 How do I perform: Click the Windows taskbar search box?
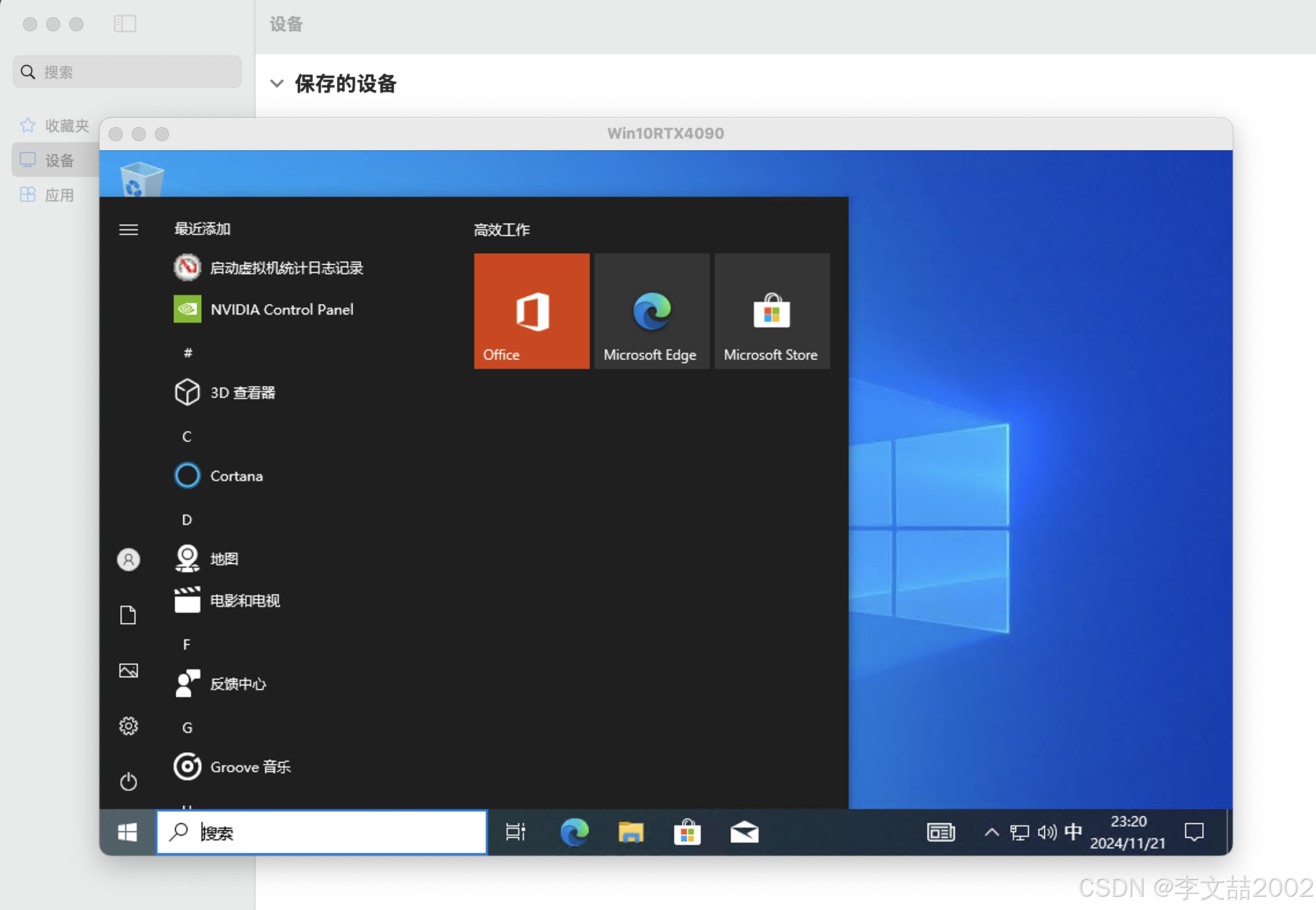pos(321,833)
